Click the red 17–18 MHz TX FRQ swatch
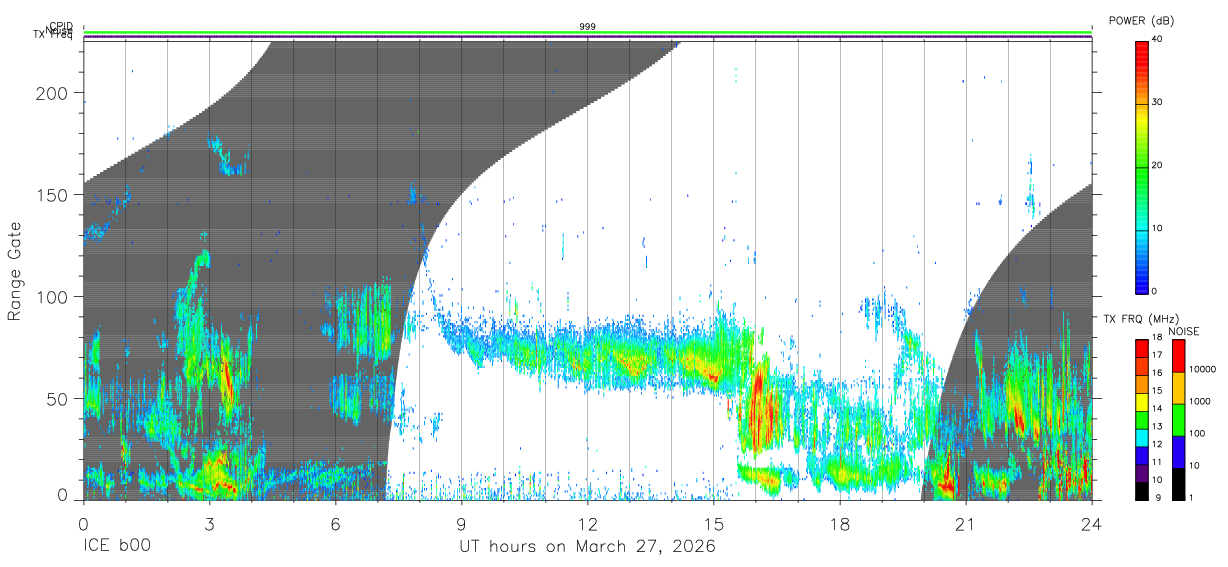 [x=1142, y=349]
